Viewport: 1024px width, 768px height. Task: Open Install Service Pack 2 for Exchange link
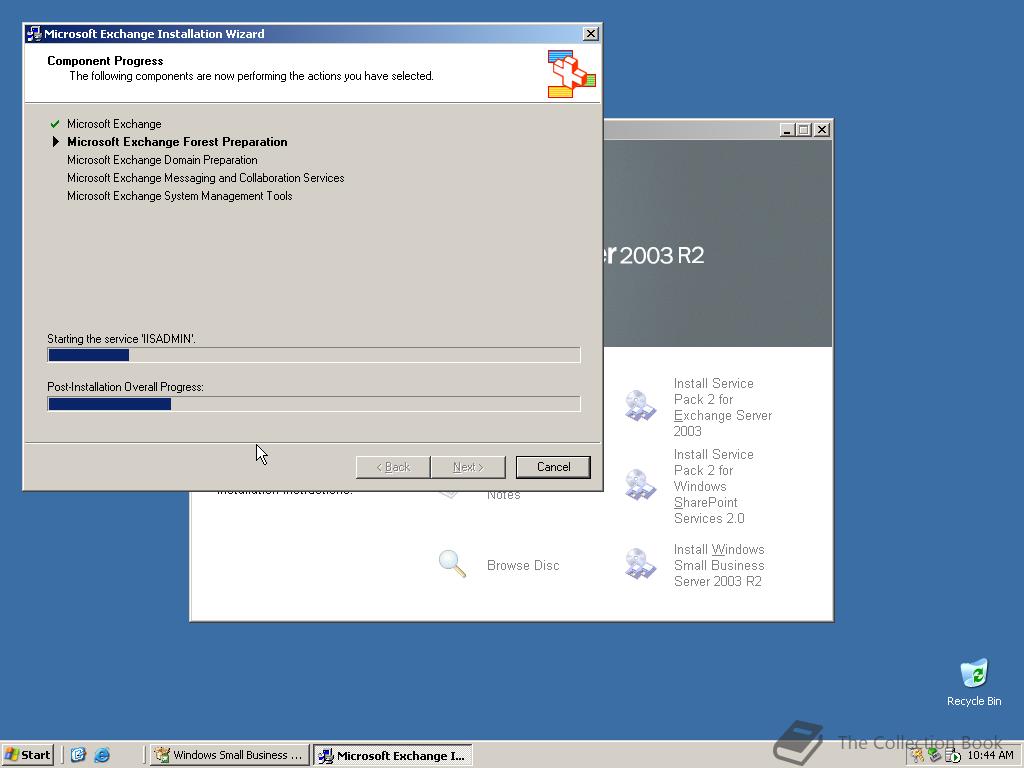(x=722, y=407)
